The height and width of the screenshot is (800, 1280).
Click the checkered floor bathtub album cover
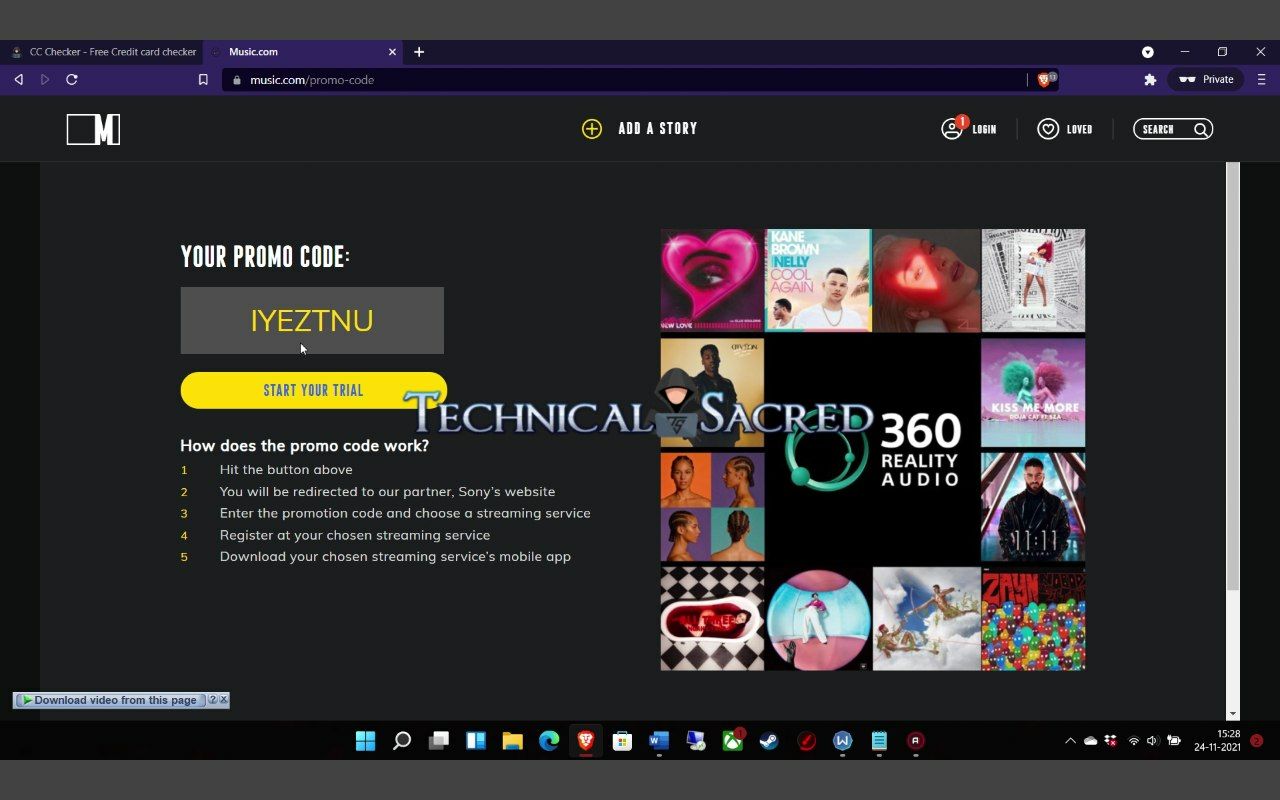712,618
